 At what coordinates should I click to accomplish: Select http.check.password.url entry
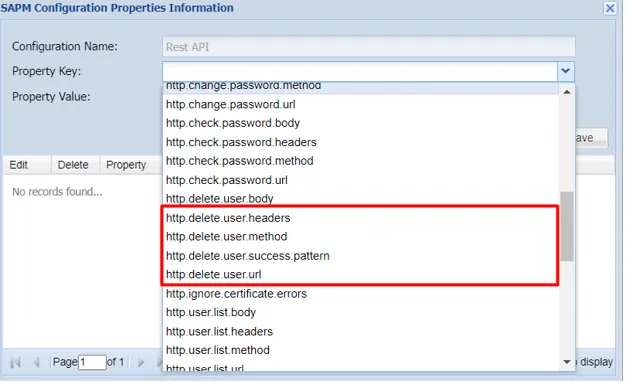pos(360,180)
